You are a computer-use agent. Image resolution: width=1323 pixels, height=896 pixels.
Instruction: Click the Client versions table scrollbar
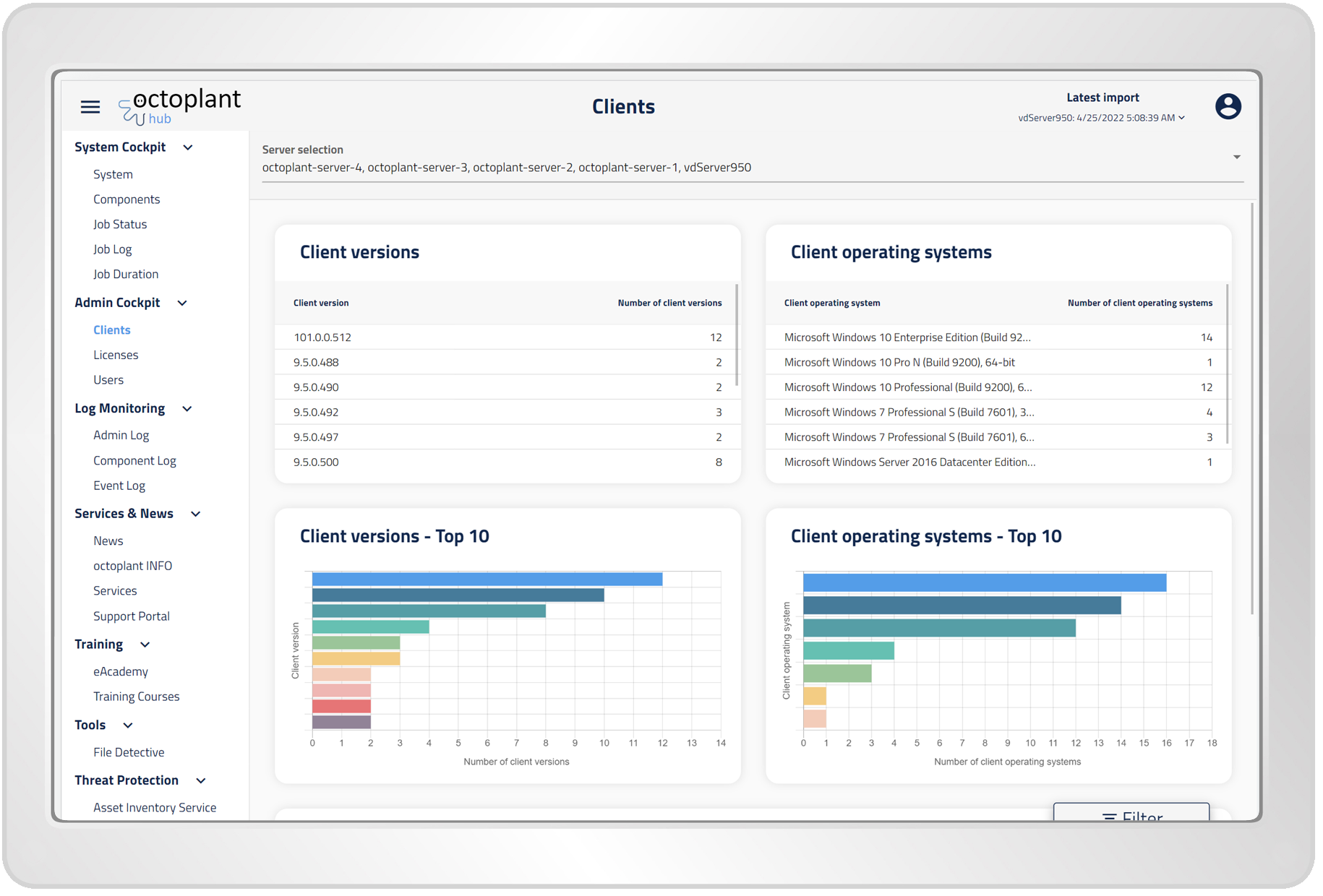click(x=736, y=336)
